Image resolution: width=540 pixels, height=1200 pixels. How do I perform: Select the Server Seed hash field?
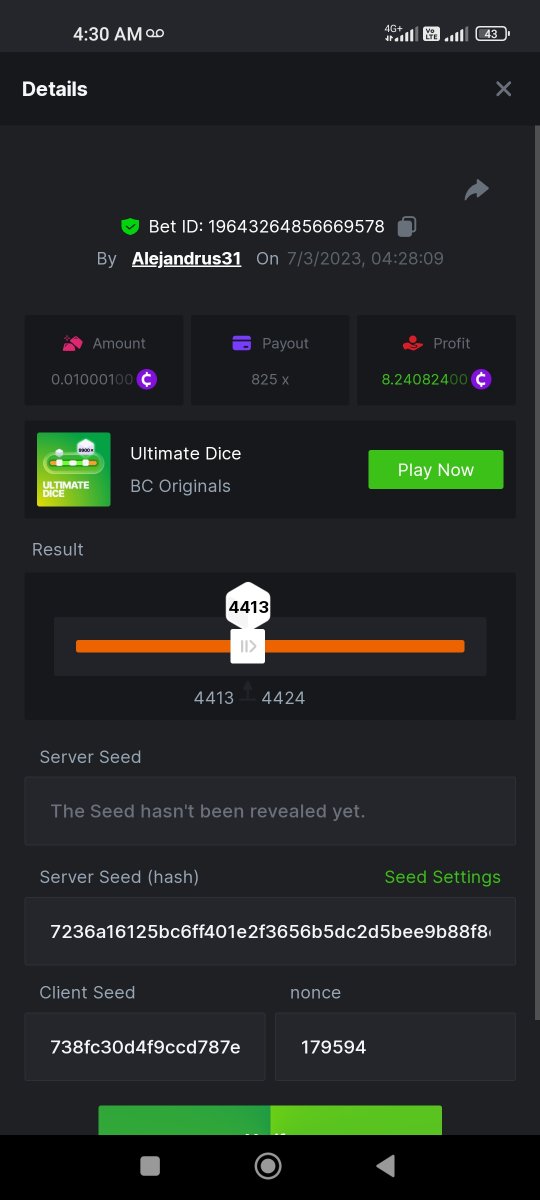[270, 931]
